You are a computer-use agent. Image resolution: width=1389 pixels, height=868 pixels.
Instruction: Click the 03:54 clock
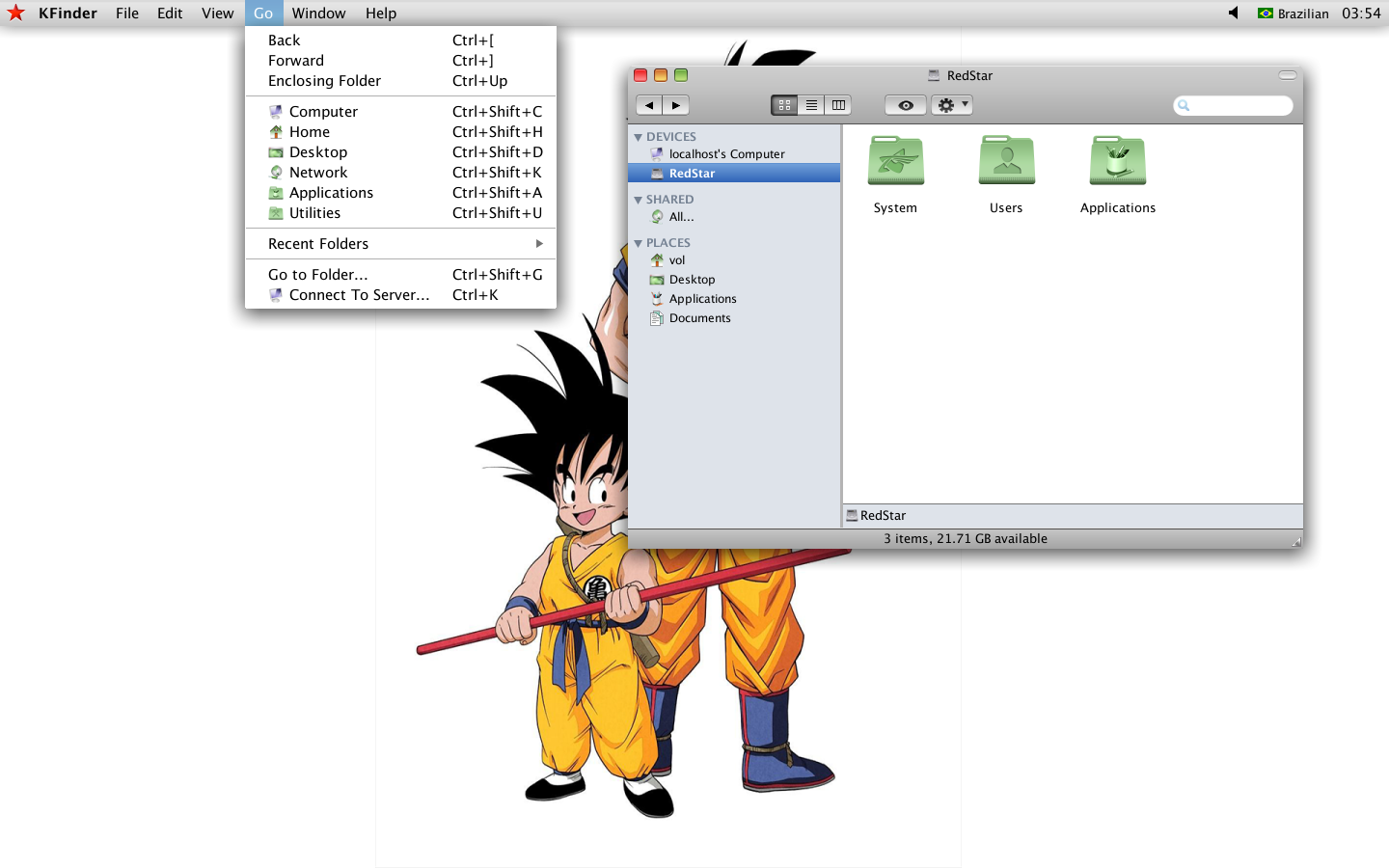1361,13
